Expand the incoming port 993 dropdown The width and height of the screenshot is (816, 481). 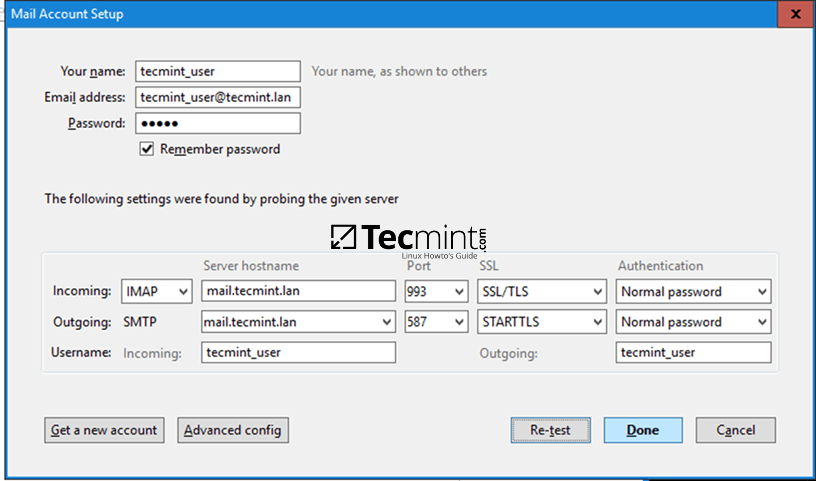click(x=436, y=292)
